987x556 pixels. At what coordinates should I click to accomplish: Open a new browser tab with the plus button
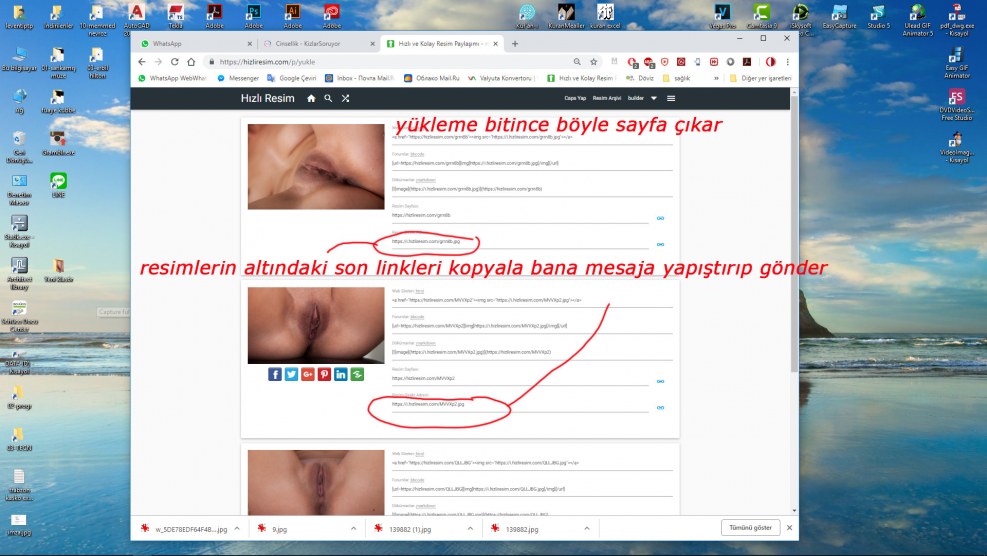515,44
